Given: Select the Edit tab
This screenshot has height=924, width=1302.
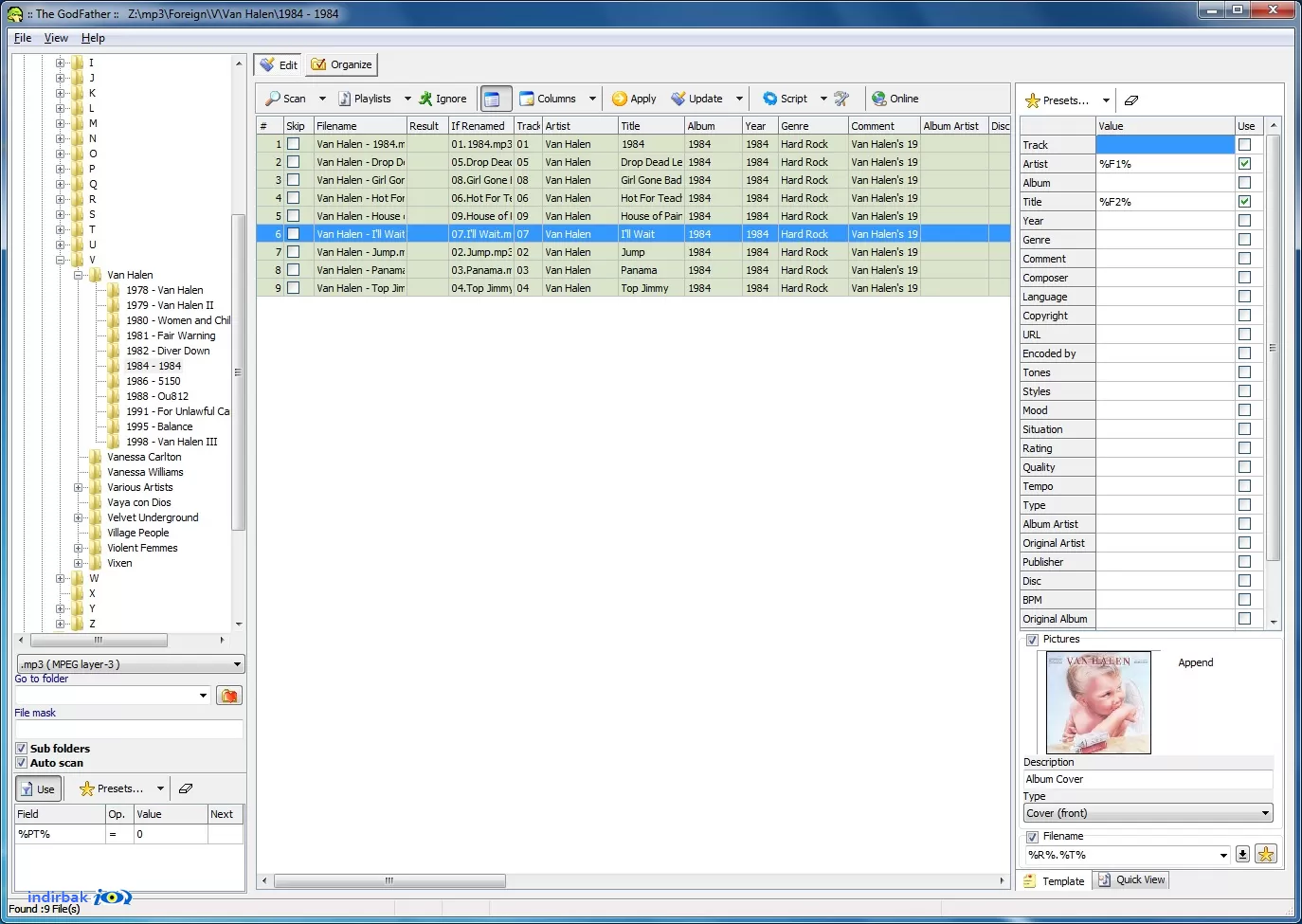Looking at the screenshot, I should pyautogui.click(x=279, y=65).
